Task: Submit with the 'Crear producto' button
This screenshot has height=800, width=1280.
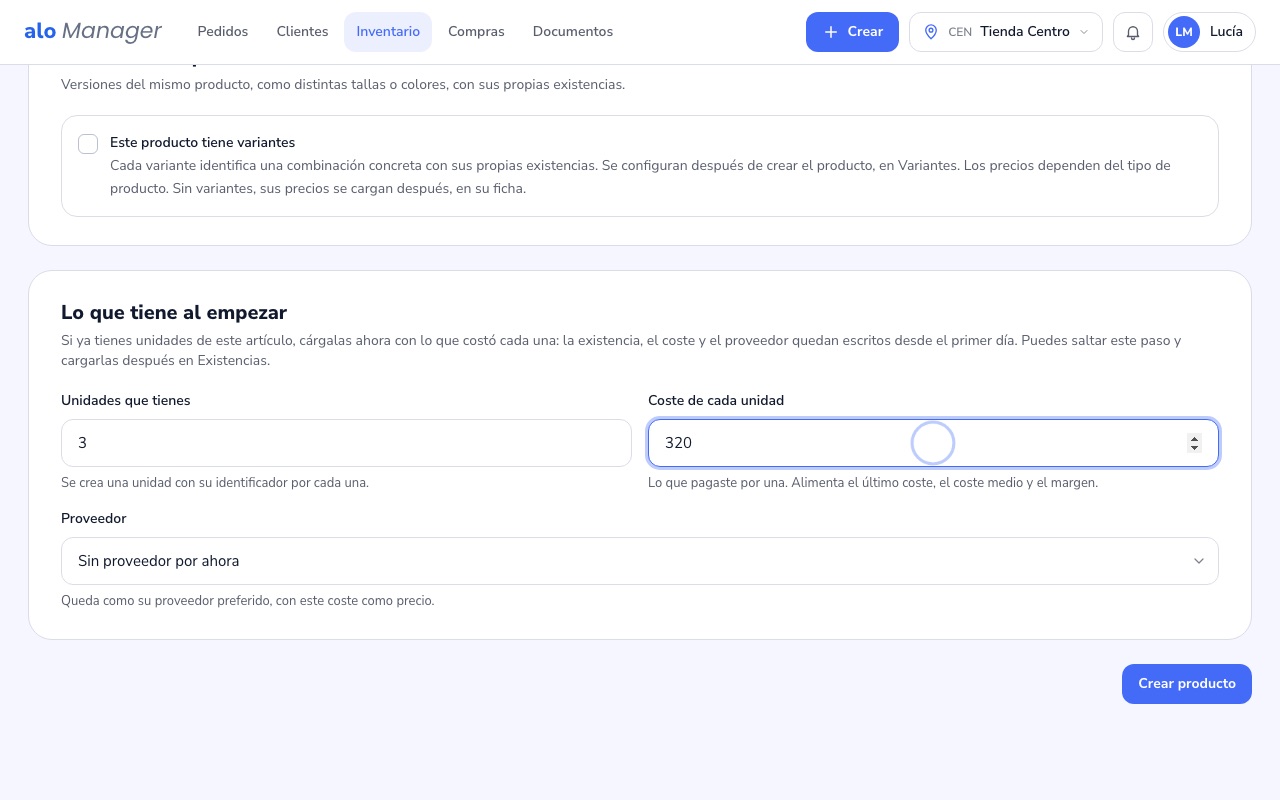Action: [x=1187, y=684]
